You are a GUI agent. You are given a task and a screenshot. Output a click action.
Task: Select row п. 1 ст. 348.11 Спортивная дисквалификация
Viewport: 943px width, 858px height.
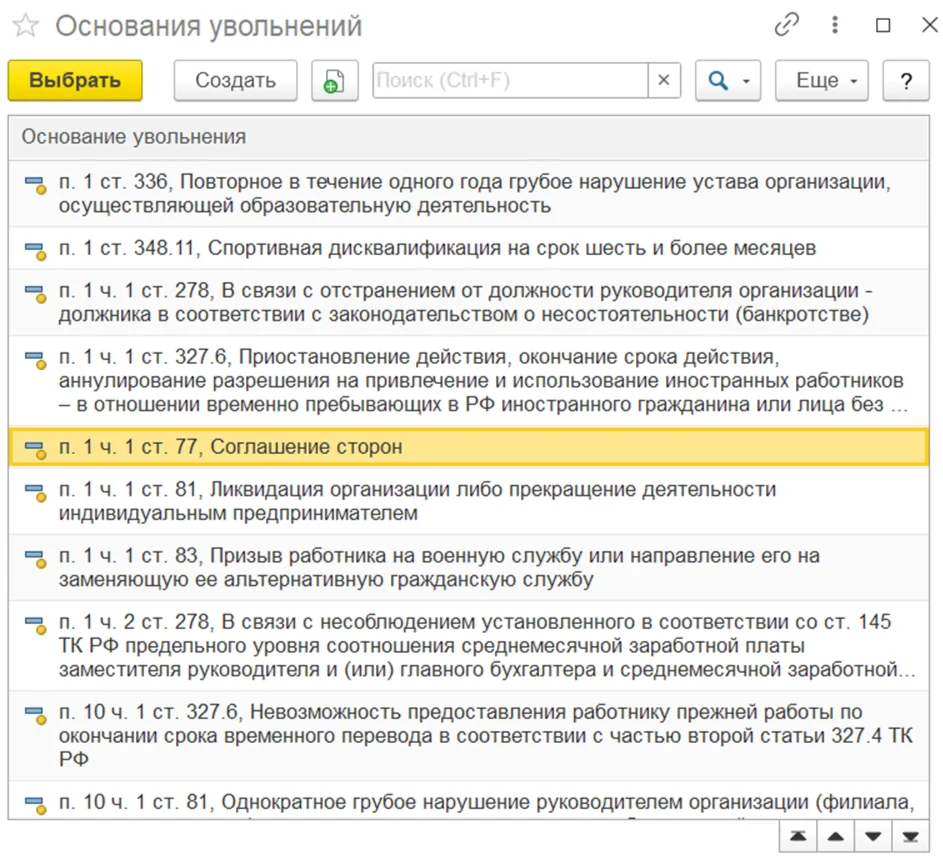[x=468, y=248]
